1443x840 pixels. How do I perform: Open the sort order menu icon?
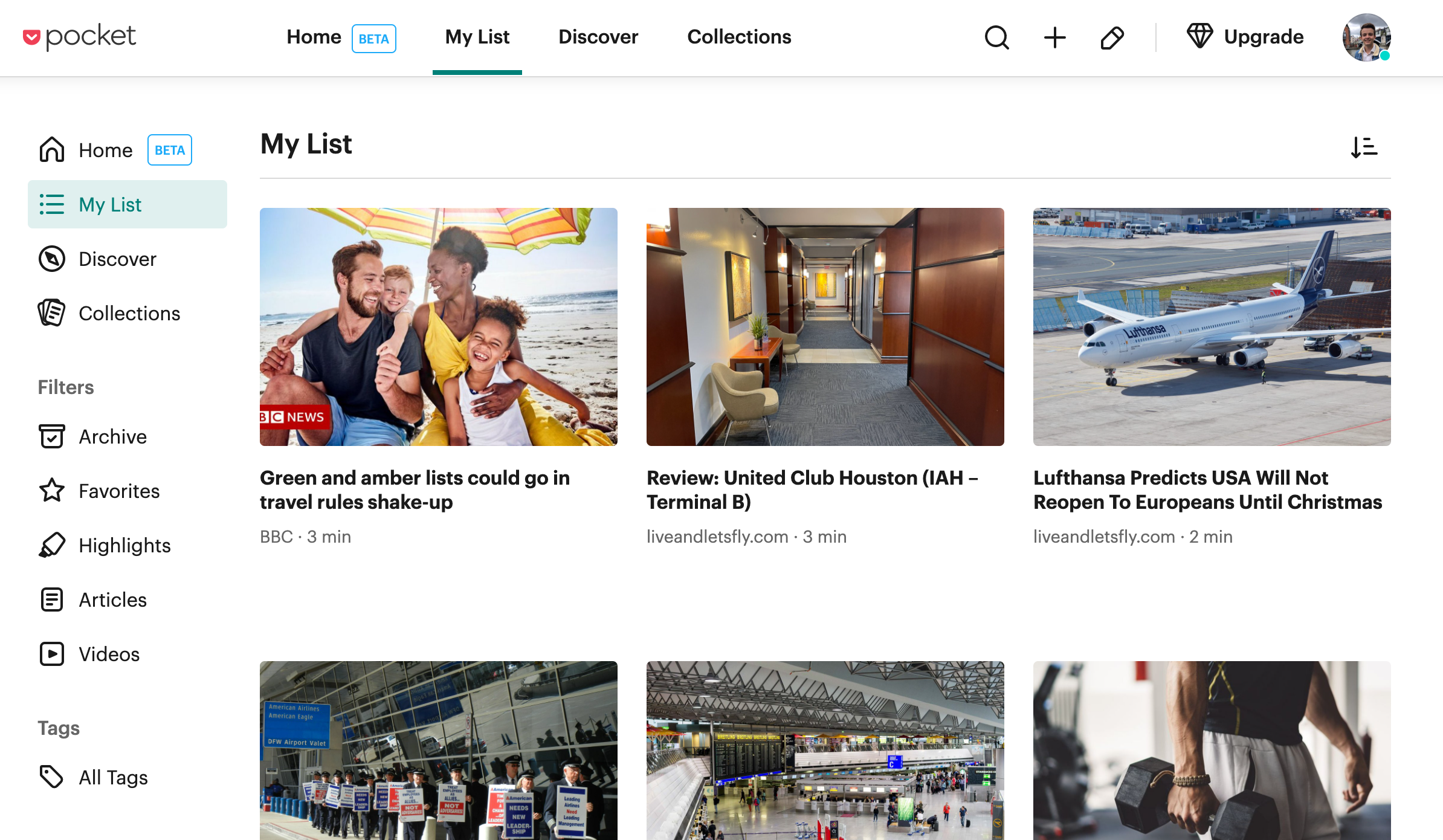(1364, 147)
